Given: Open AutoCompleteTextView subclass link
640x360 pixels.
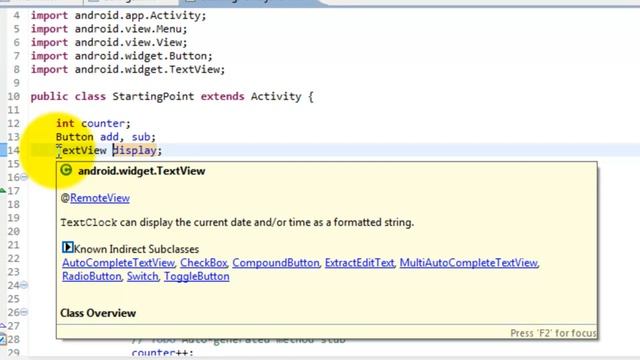Looking at the screenshot, I should (118, 263).
